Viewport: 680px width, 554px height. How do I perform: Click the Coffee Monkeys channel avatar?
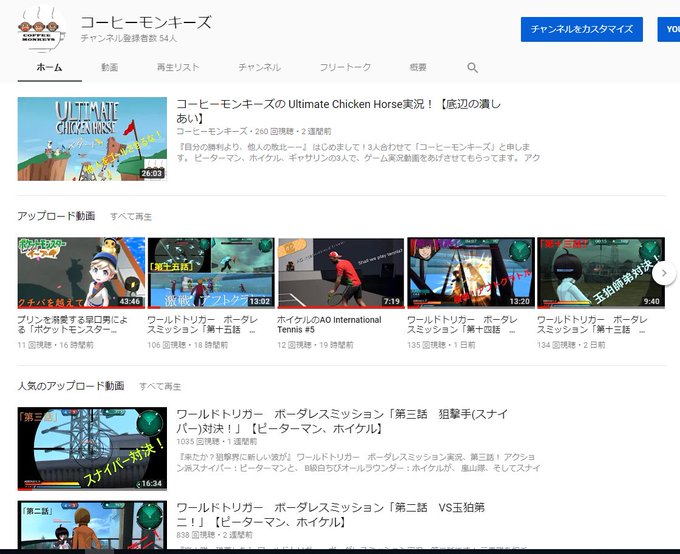click(42, 30)
